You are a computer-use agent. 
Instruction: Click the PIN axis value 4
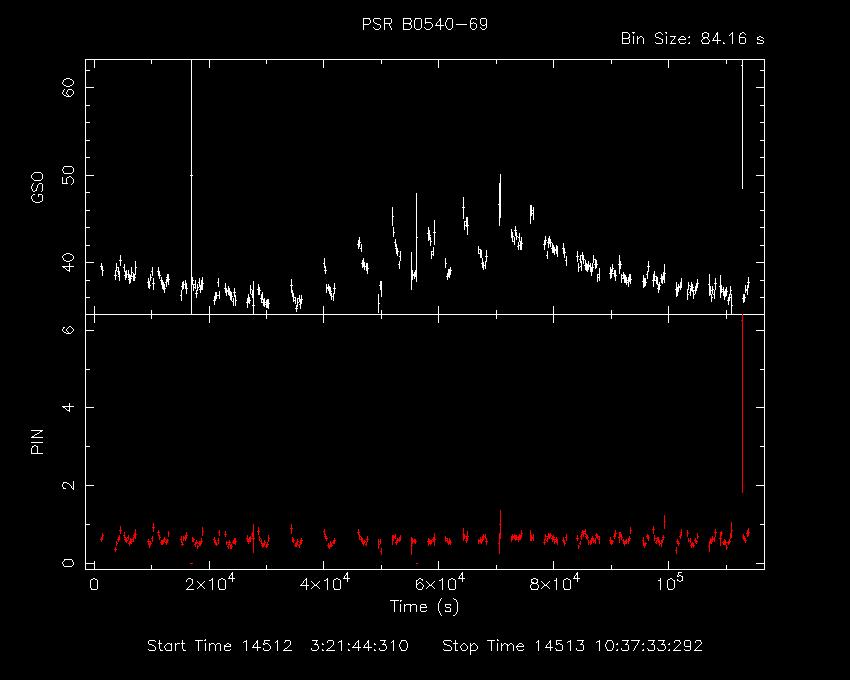[68, 407]
